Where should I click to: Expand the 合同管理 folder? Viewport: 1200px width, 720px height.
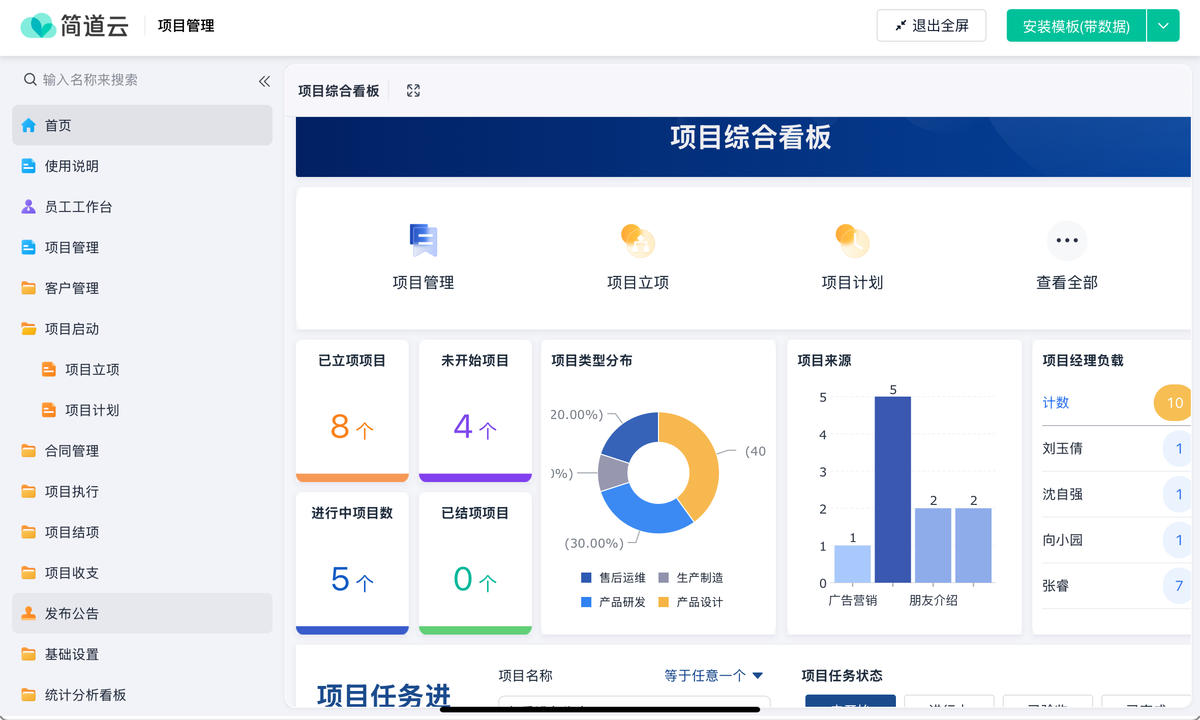pyautogui.click(x=142, y=451)
